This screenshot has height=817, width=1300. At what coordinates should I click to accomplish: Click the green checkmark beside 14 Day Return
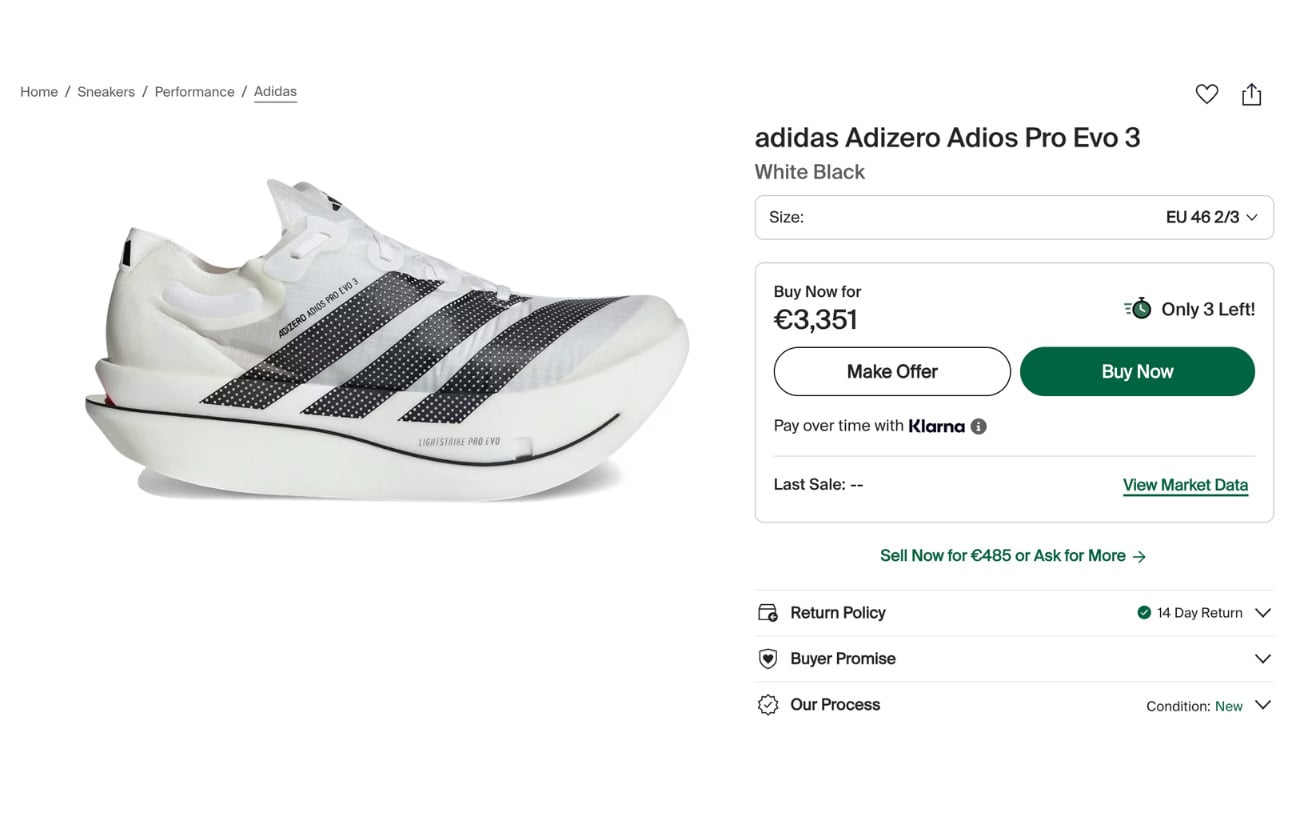pyautogui.click(x=1143, y=612)
